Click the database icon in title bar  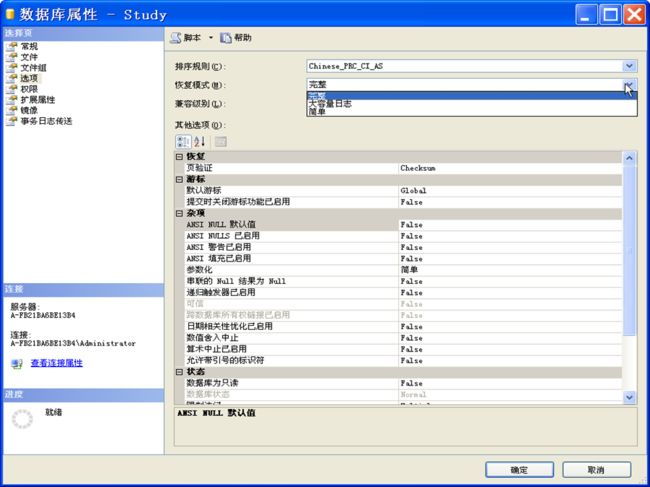pos(10,15)
